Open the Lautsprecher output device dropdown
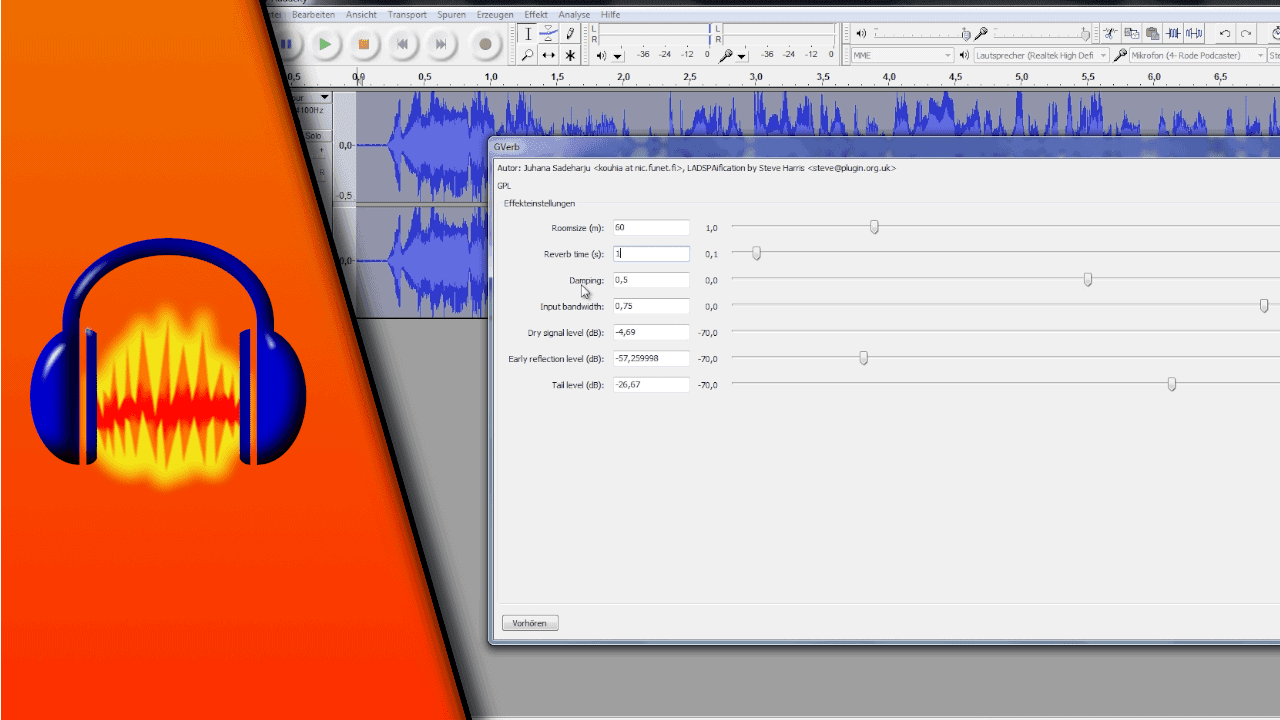 (x=1042, y=56)
